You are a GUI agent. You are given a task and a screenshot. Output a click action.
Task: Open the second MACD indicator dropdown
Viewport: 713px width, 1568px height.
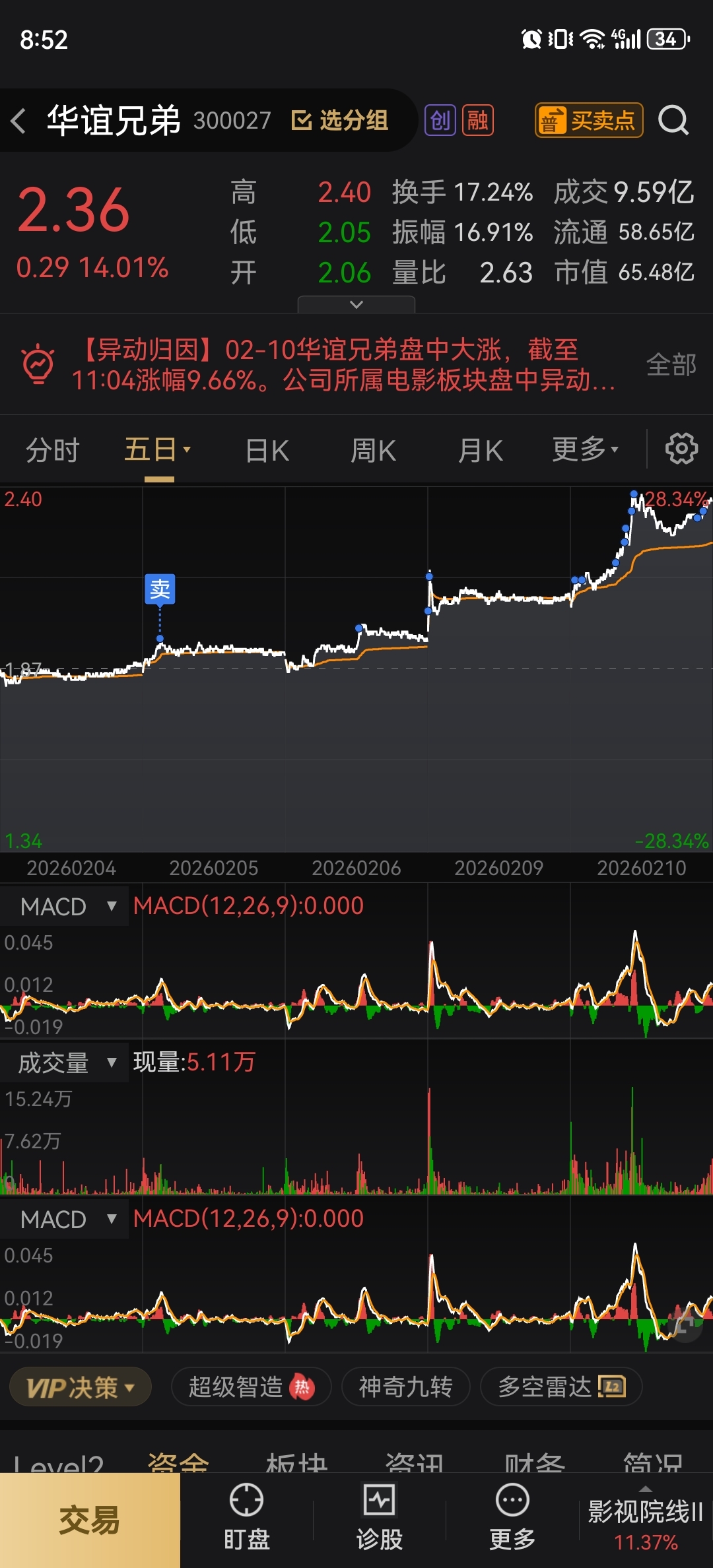[66, 1219]
